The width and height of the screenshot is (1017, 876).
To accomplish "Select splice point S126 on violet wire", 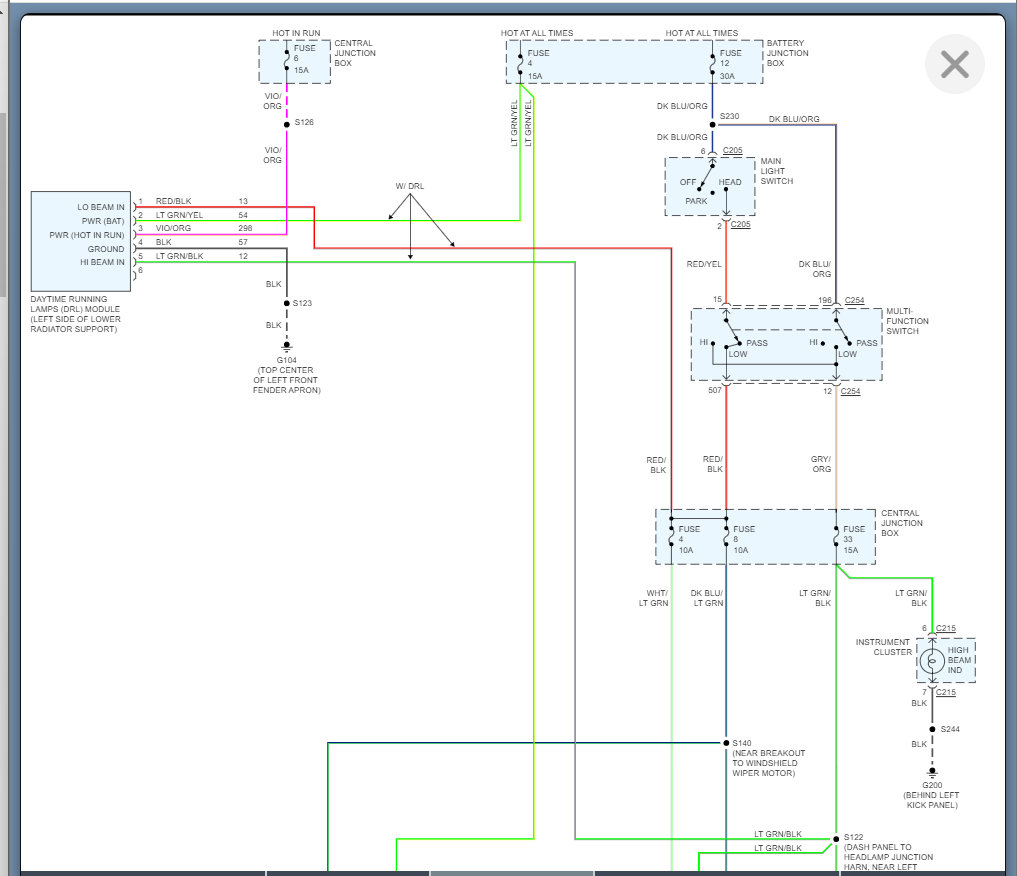I will tap(287, 123).
